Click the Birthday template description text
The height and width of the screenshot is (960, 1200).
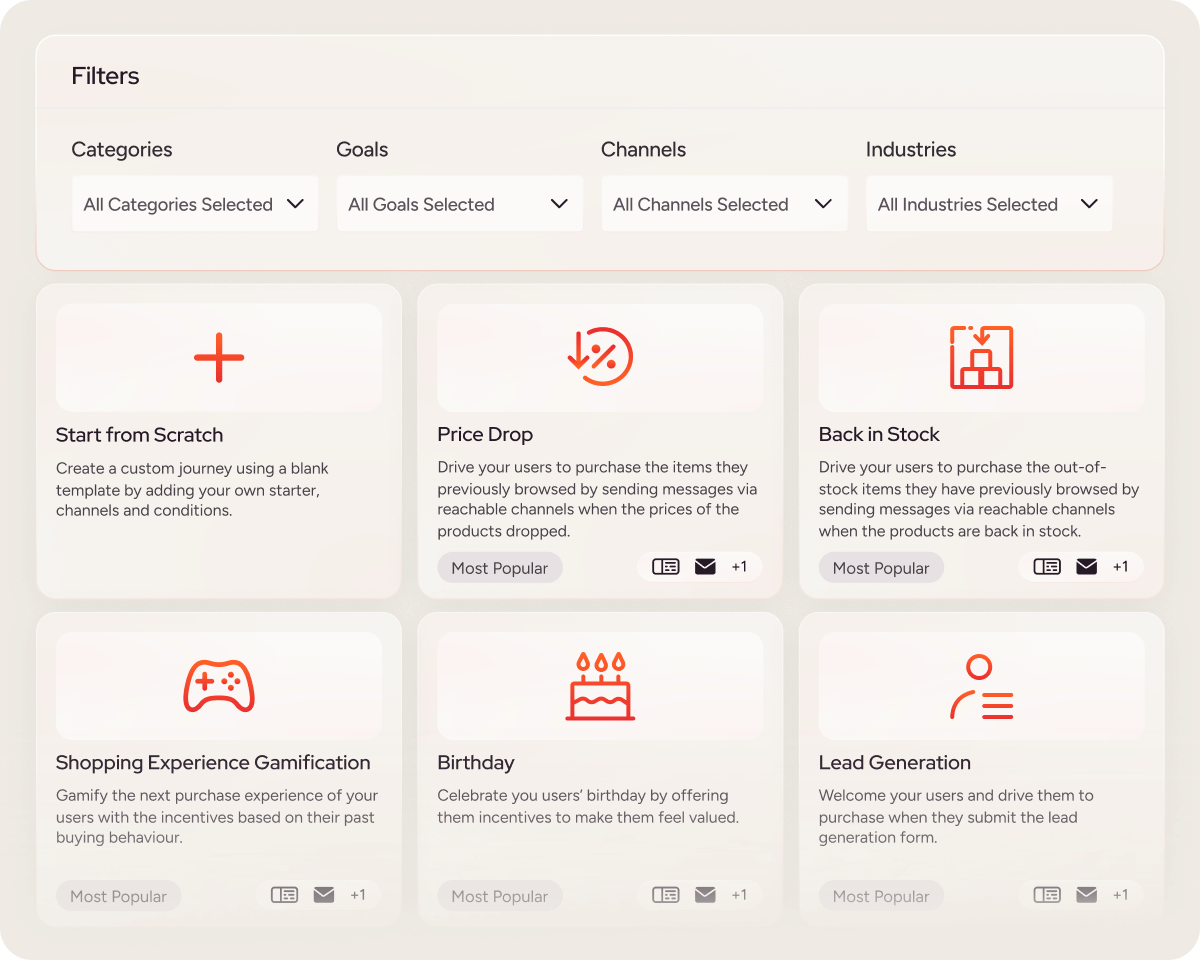tap(588, 806)
